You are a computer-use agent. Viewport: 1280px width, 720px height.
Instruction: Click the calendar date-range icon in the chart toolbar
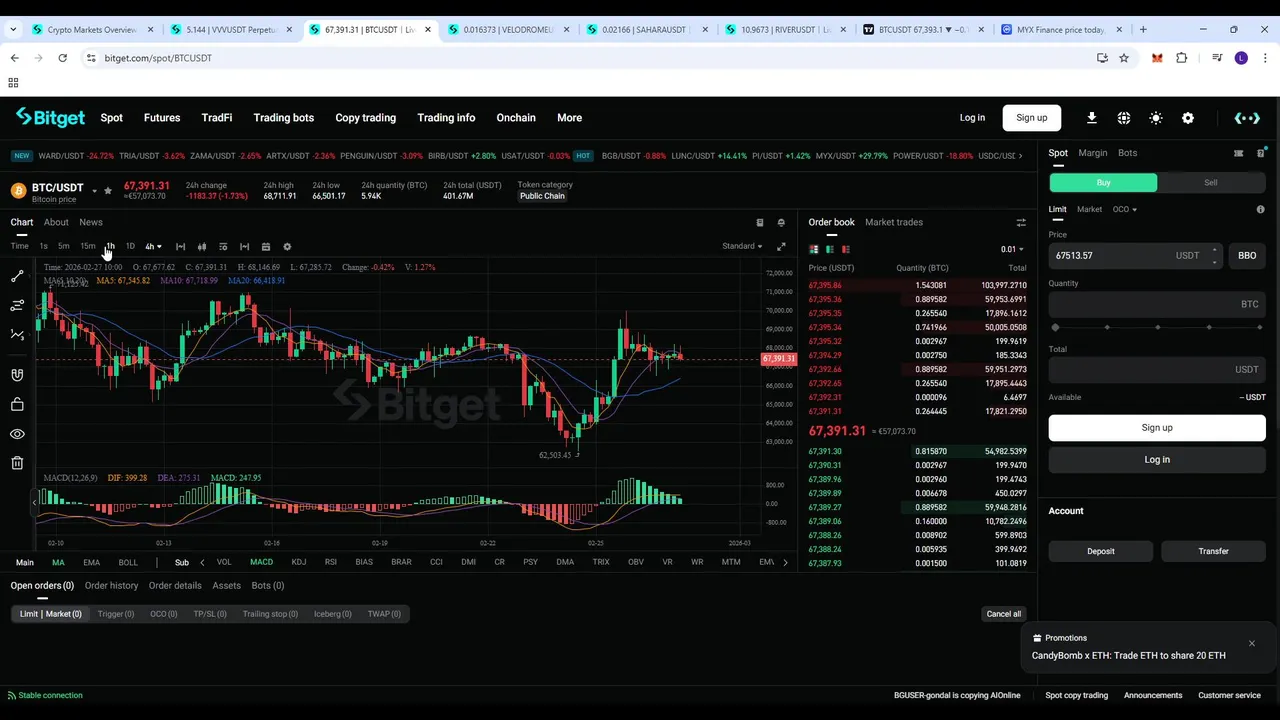tap(266, 247)
